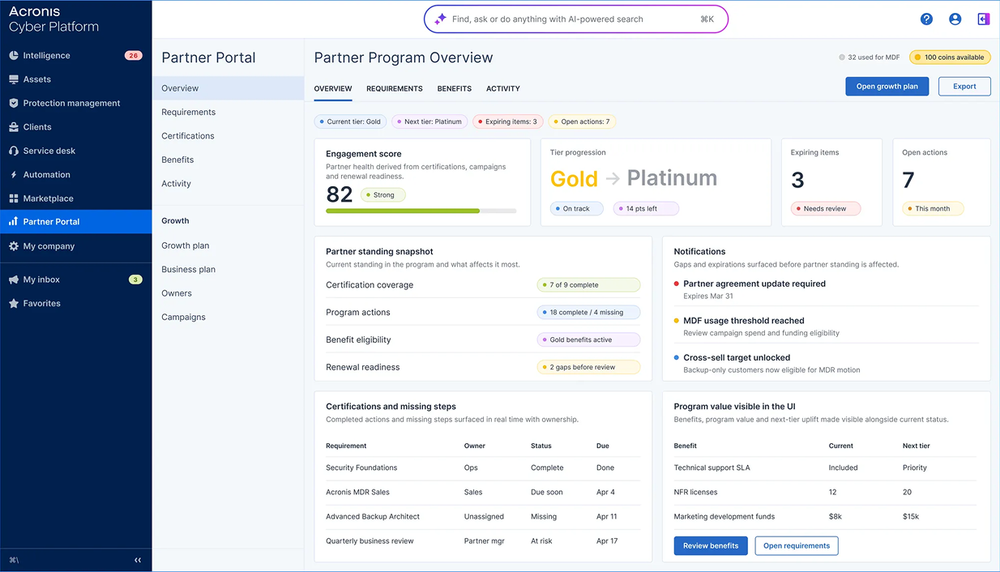Click the Automation lightning bolt icon
The image size is (1000, 572).
[x=13, y=175]
